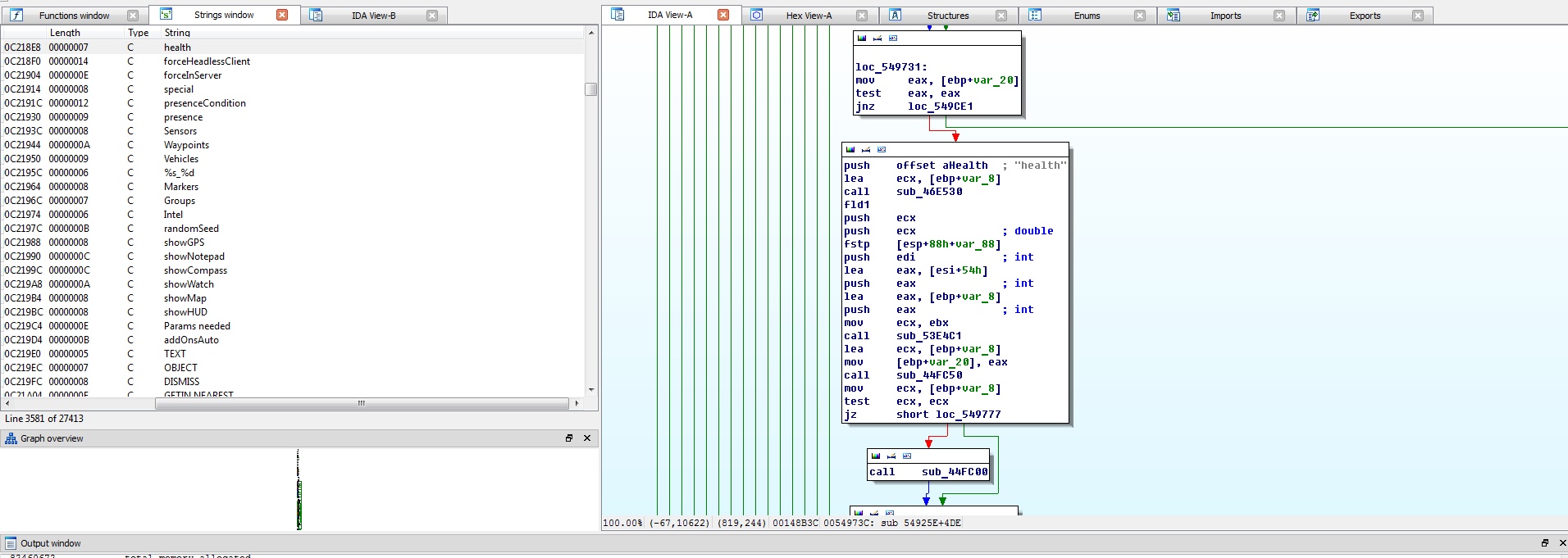Screen dimensions: 1568x558
Task: Open the Exports tab
Action: pos(1365,16)
